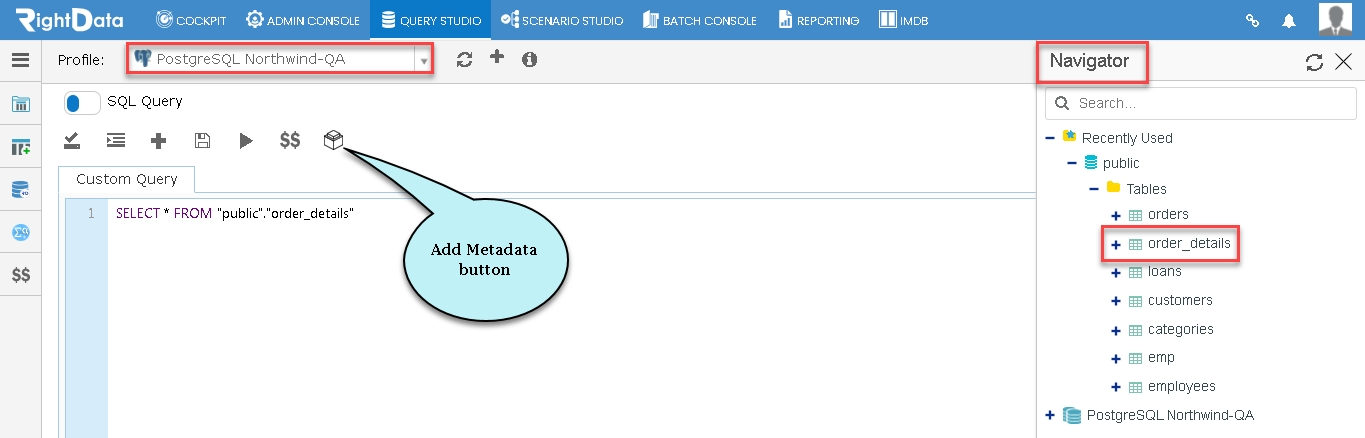Select the Recently Used label

pyautogui.click(x=1127, y=138)
